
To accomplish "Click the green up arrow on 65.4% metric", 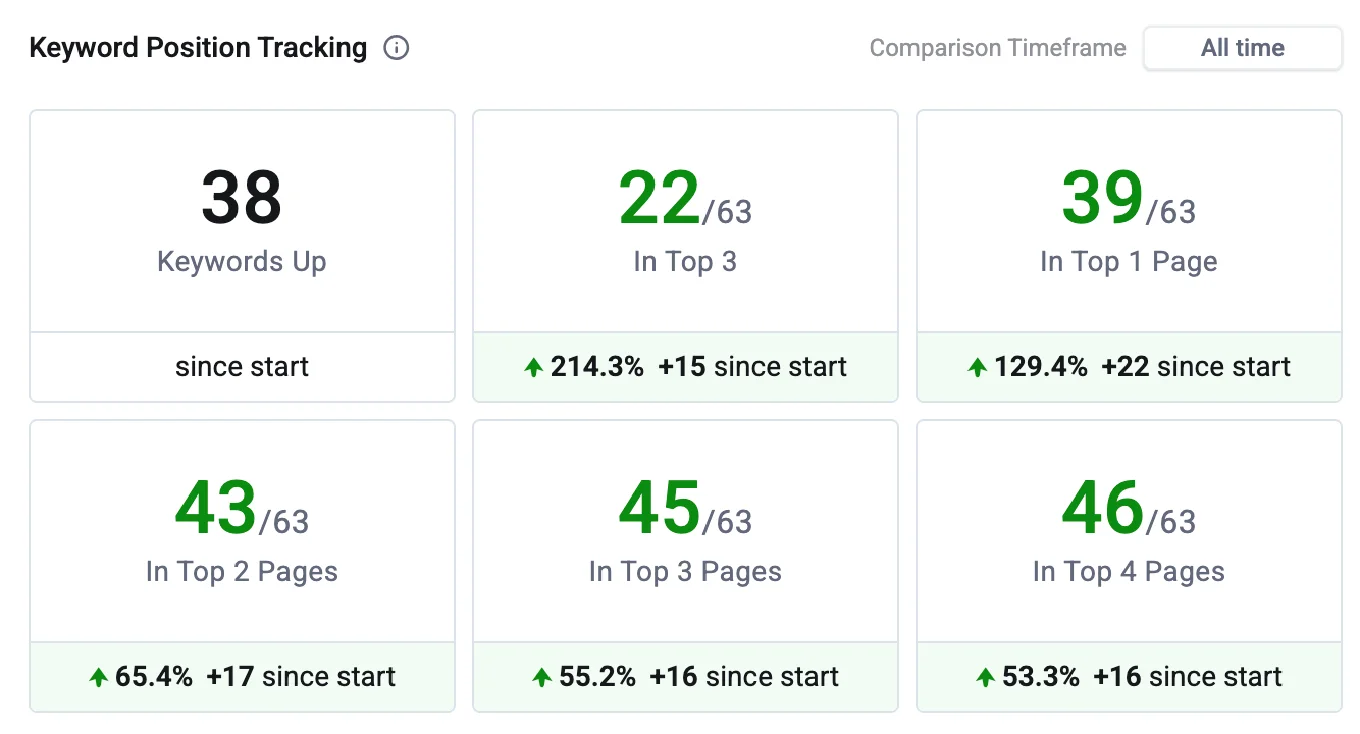I will 98,677.
